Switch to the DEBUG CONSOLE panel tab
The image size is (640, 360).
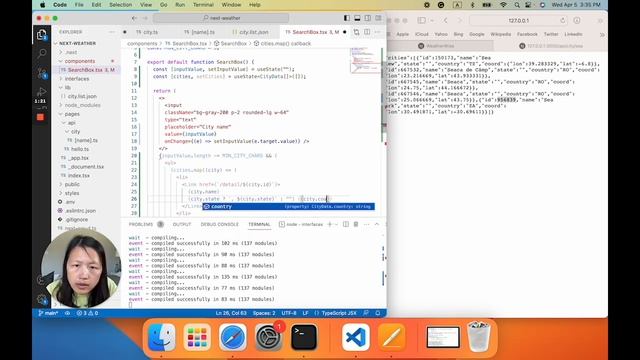point(220,224)
